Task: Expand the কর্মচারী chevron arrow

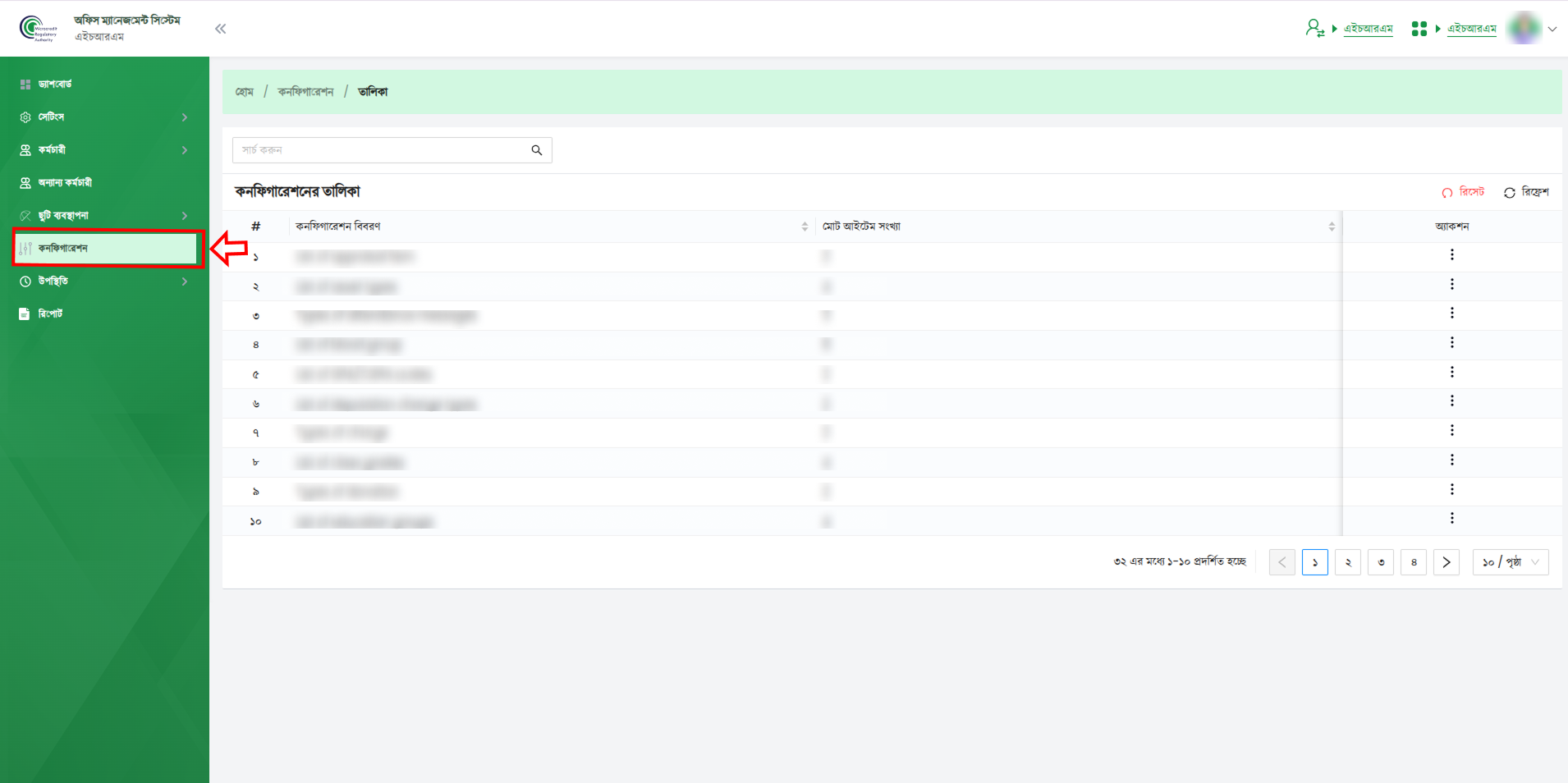Action: (185, 150)
